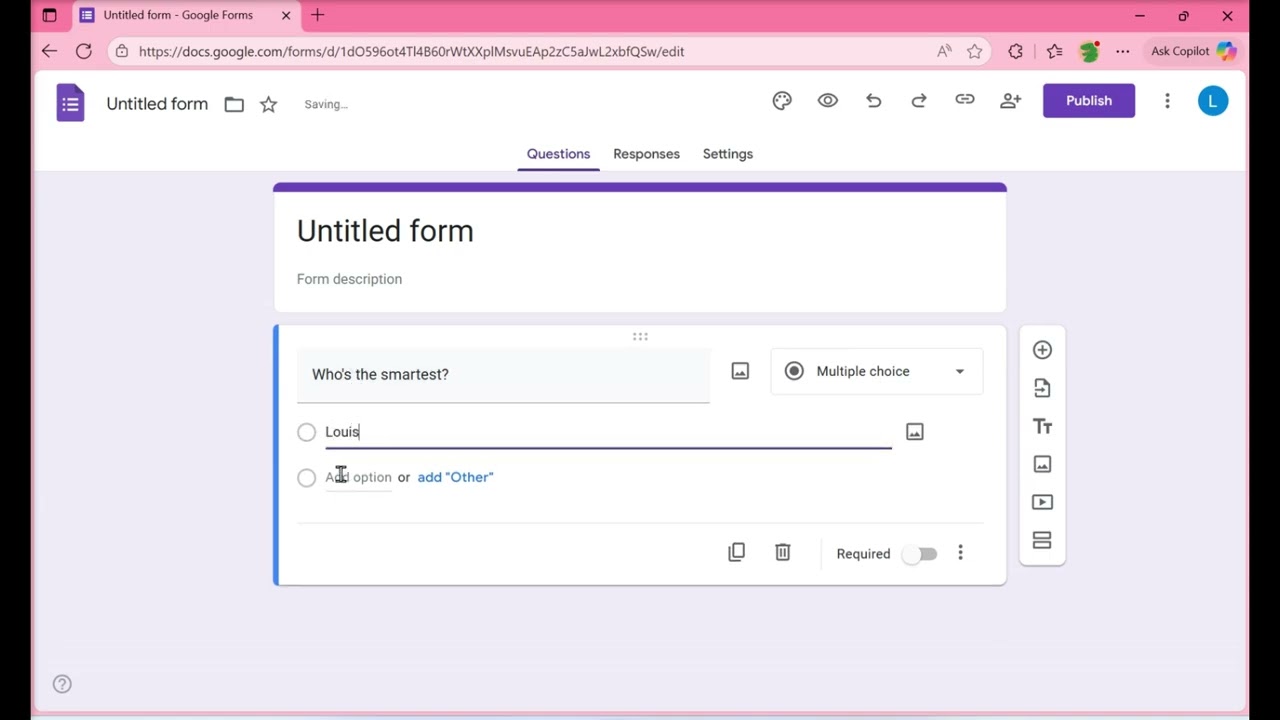Open the three-dot menu beside Publish
The height and width of the screenshot is (720, 1280).
pos(1167,101)
